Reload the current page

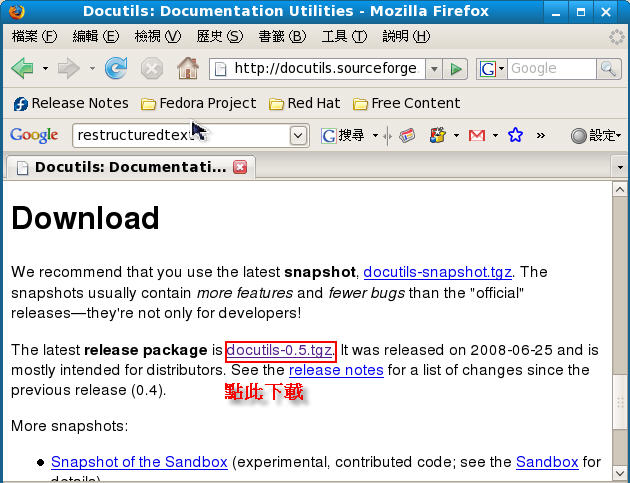tap(116, 68)
